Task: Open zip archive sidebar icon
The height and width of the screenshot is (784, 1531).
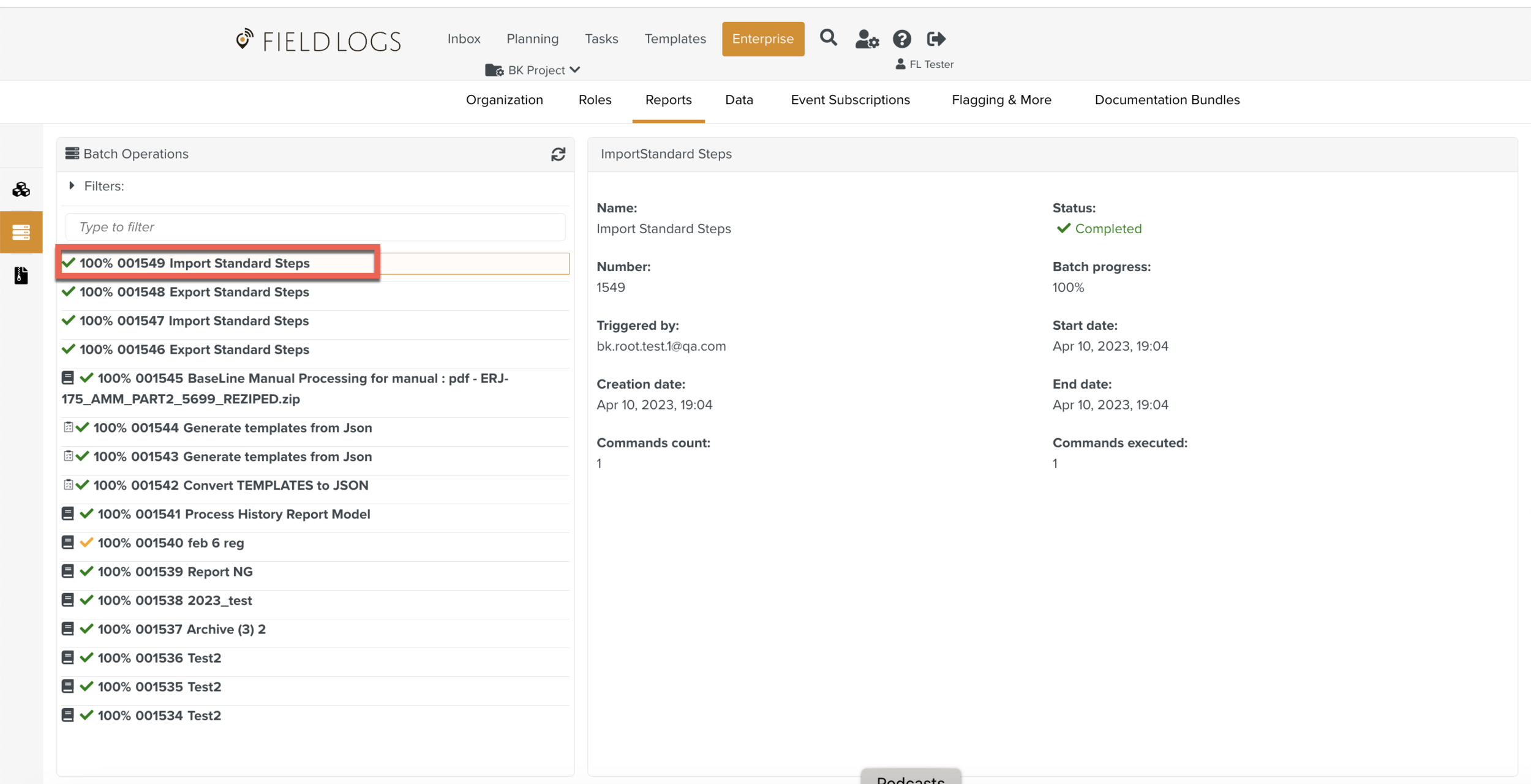Action: [21, 275]
